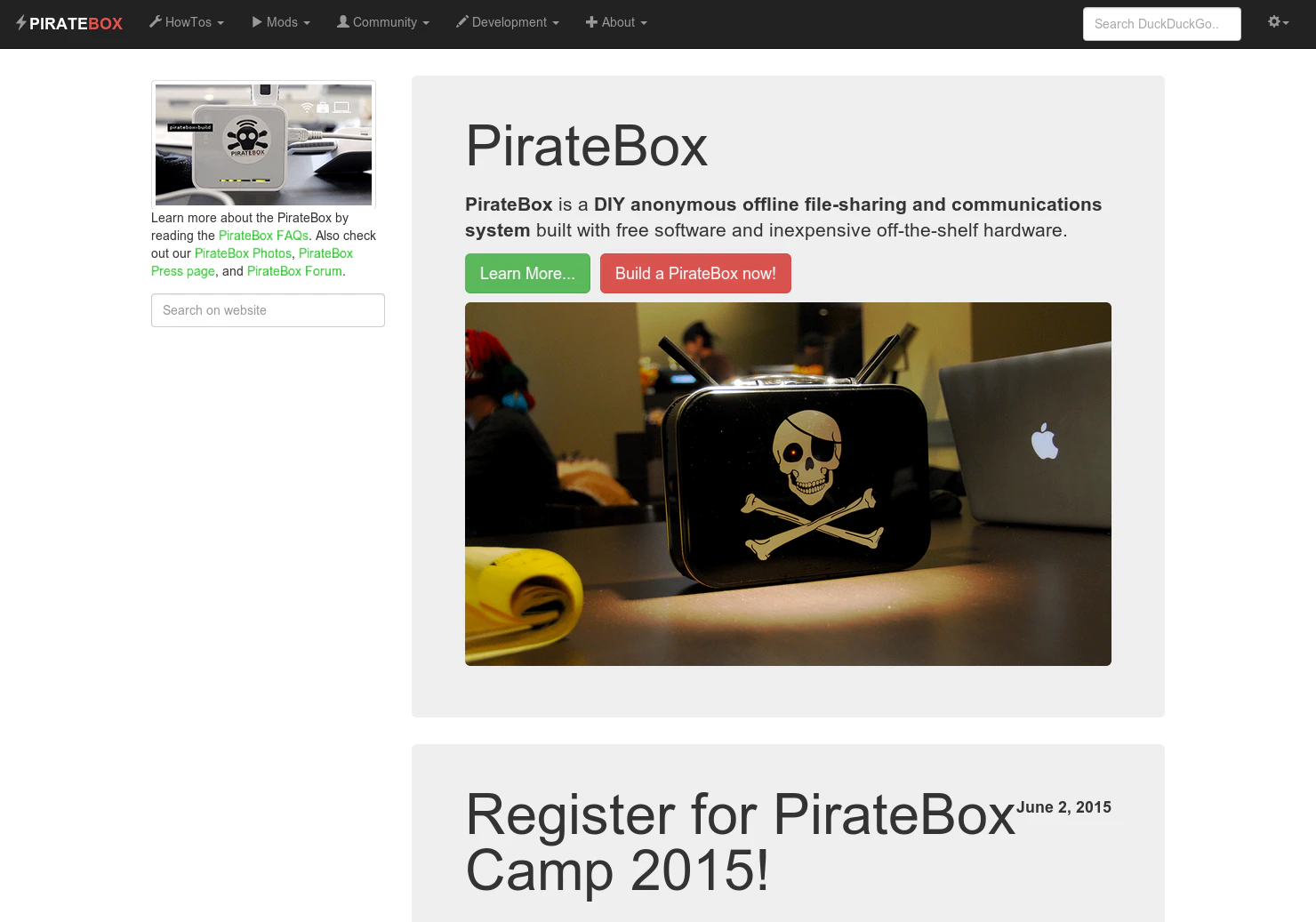Visit the PirateBox Forum link
This screenshot has width=1316, height=922.
pos(294,271)
